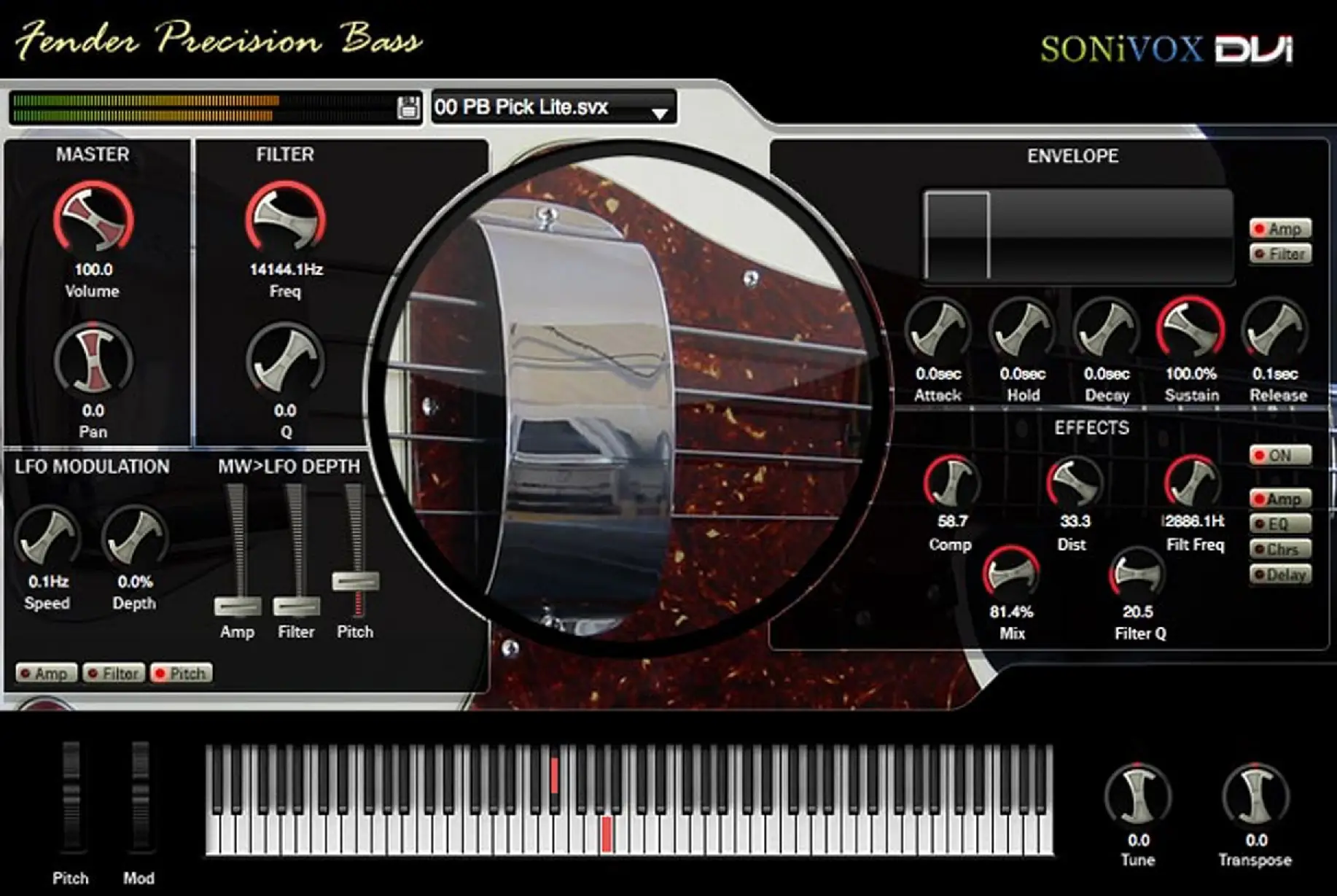This screenshot has height=896, width=1337.
Task: Click the output level meter
Action: (203, 107)
